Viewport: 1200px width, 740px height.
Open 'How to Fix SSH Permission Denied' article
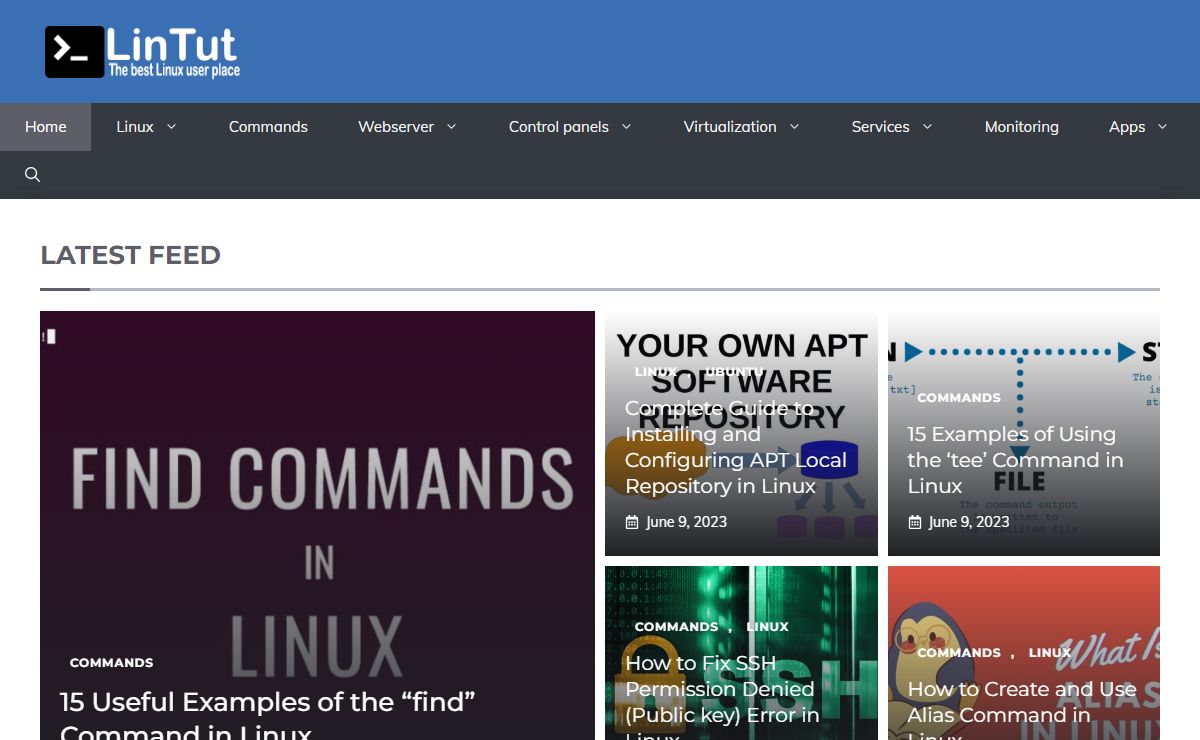coord(722,697)
